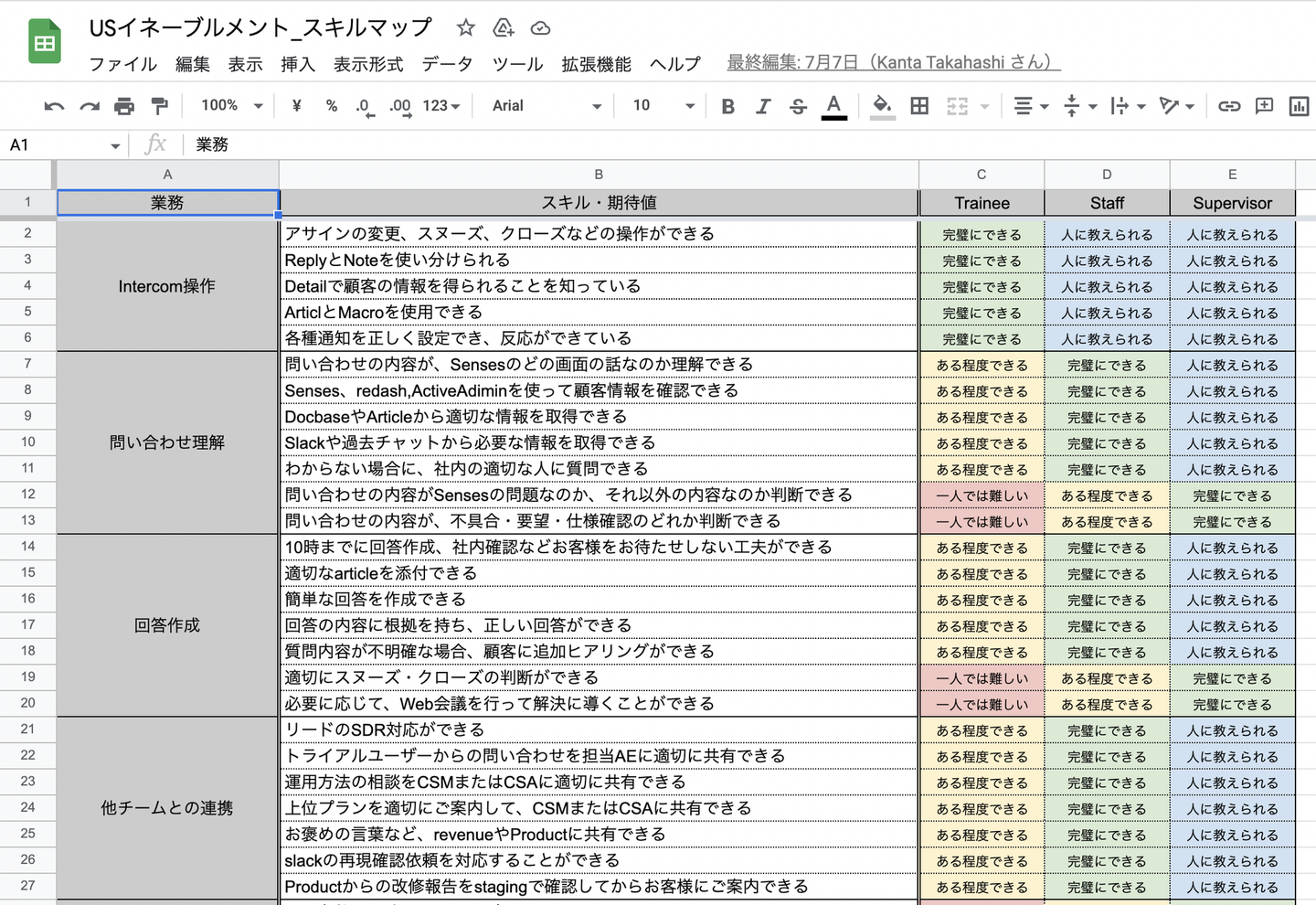
Task: Toggle bold formatting
Action: coord(727,106)
